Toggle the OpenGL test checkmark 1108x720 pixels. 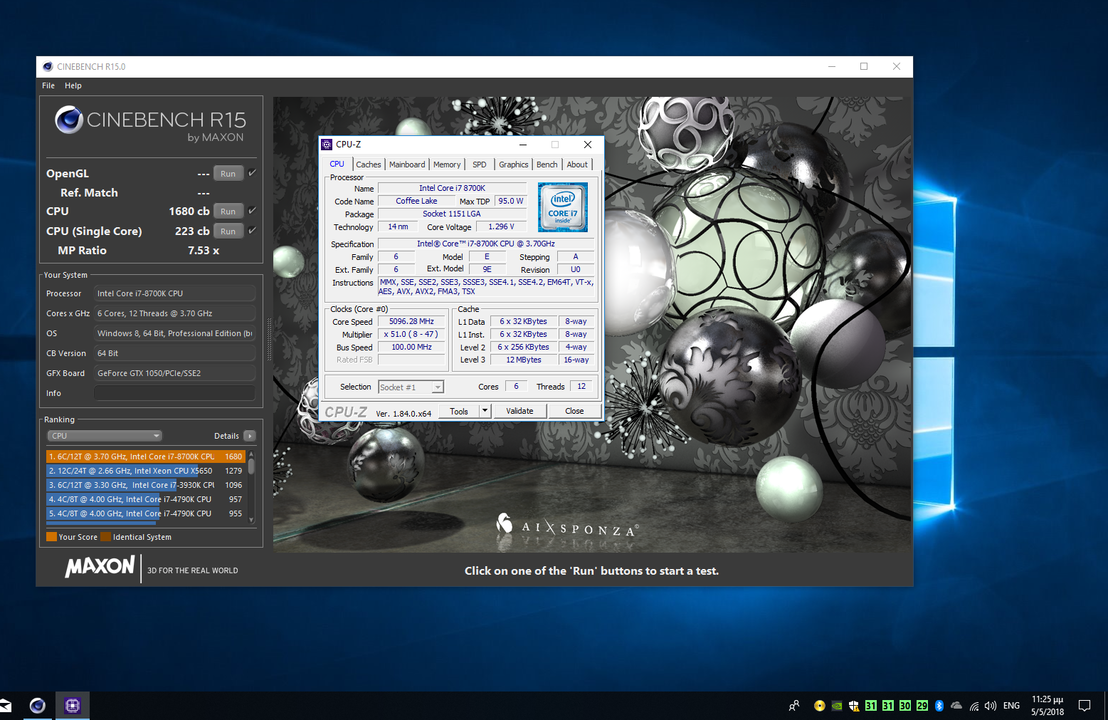pyautogui.click(x=252, y=173)
